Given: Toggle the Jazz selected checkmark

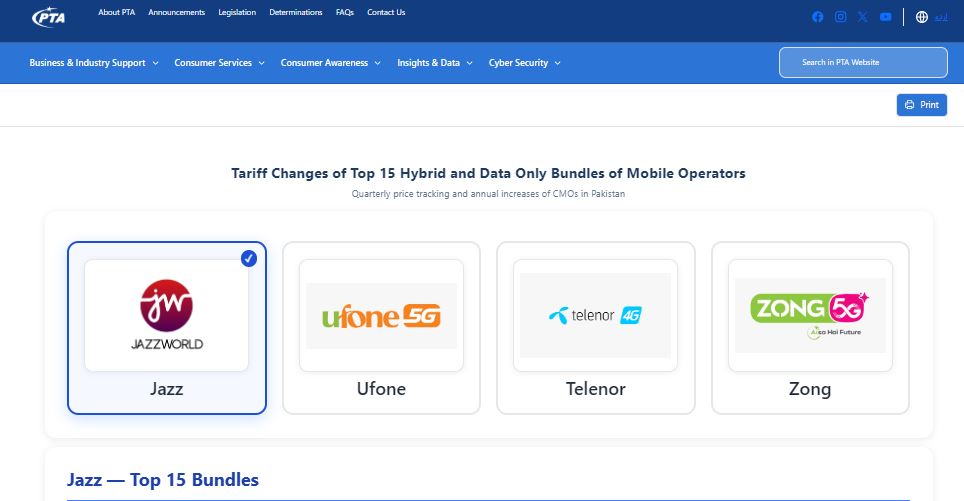Looking at the screenshot, I should pyautogui.click(x=248, y=259).
